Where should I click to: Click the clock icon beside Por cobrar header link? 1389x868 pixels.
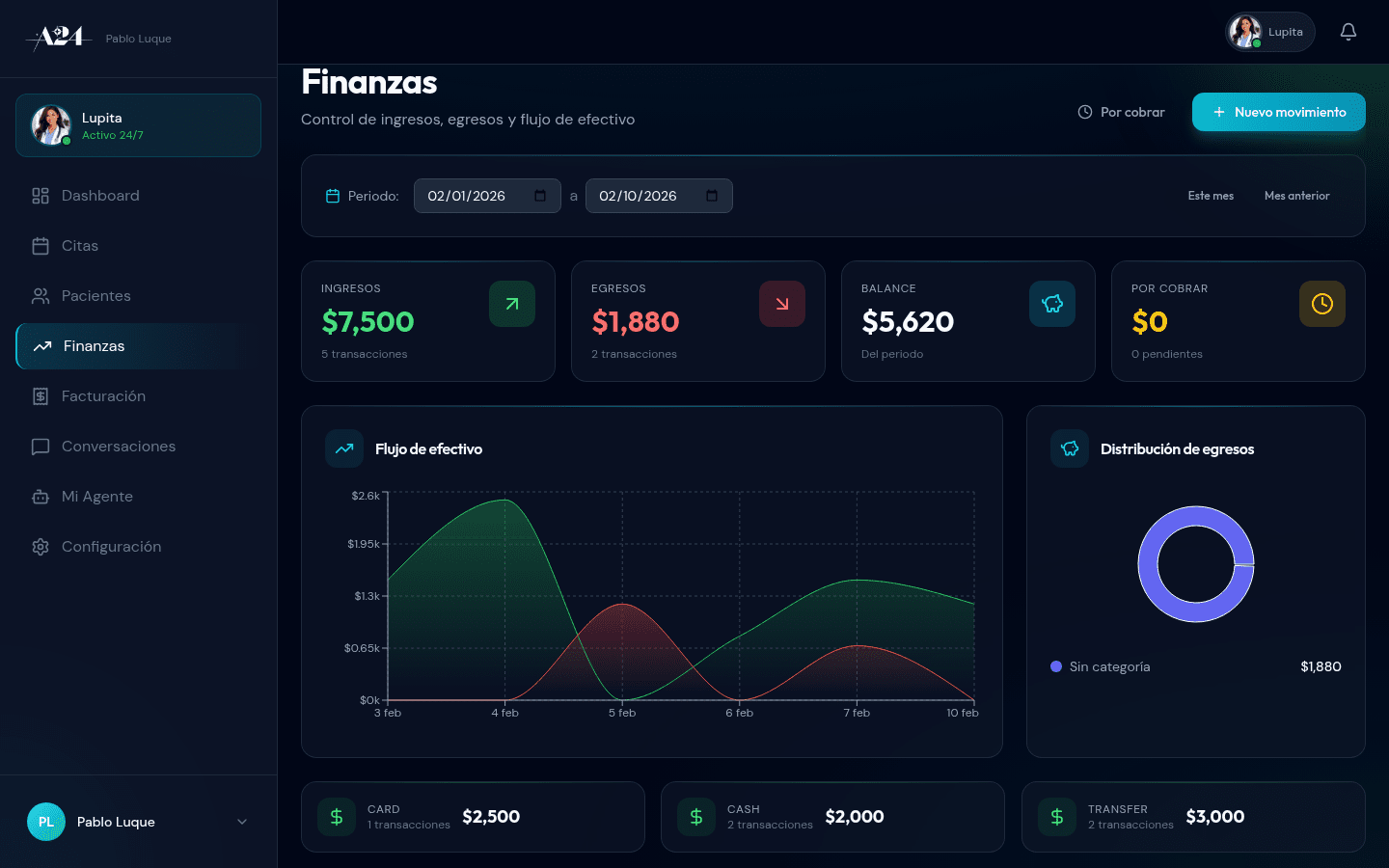pyautogui.click(x=1084, y=112)
